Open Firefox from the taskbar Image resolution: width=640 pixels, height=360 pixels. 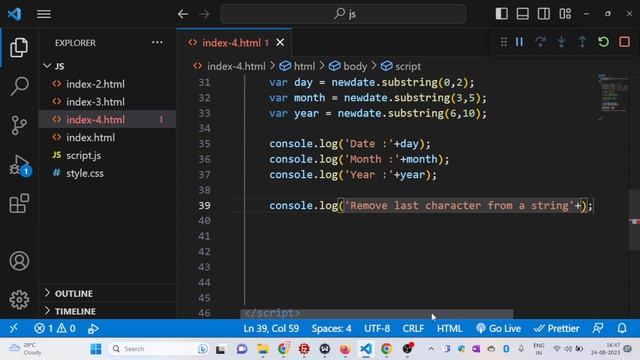click(x=345, y=349)
